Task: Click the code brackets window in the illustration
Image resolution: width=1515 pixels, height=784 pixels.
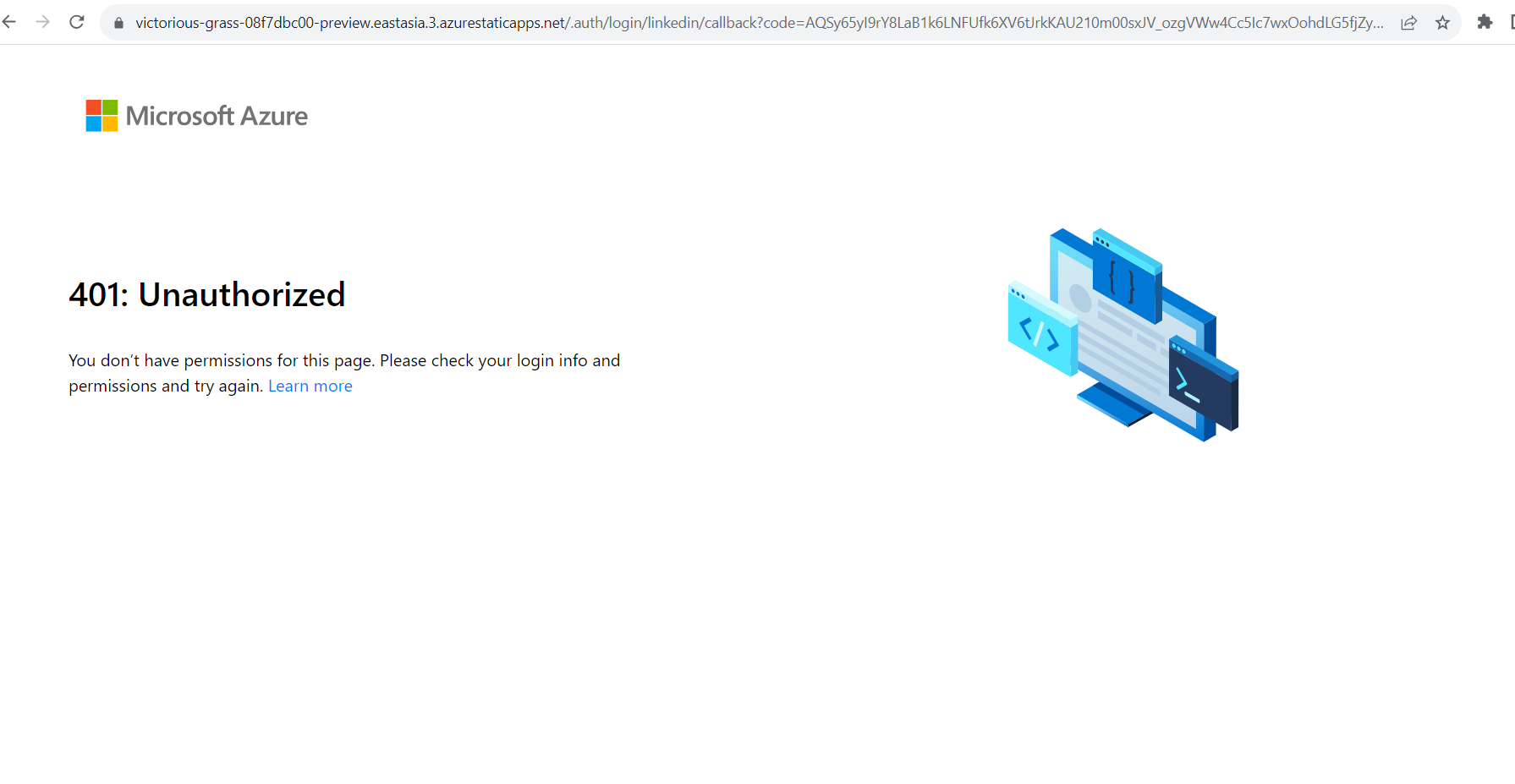Action: [x=1123, y=279]
